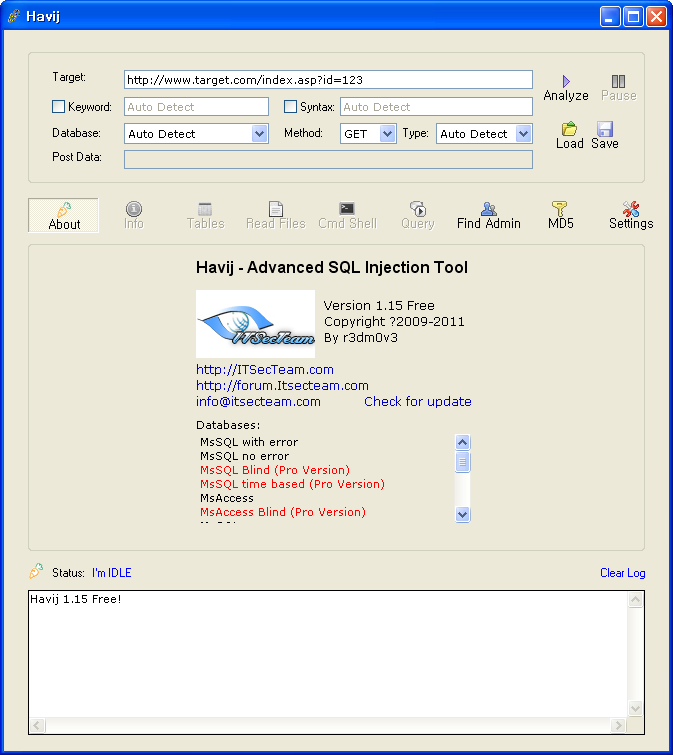Viewport: 673px width, 755px height.
Task: Click the Havij carrot icon in title bar
Action: [x=13, y=16]
